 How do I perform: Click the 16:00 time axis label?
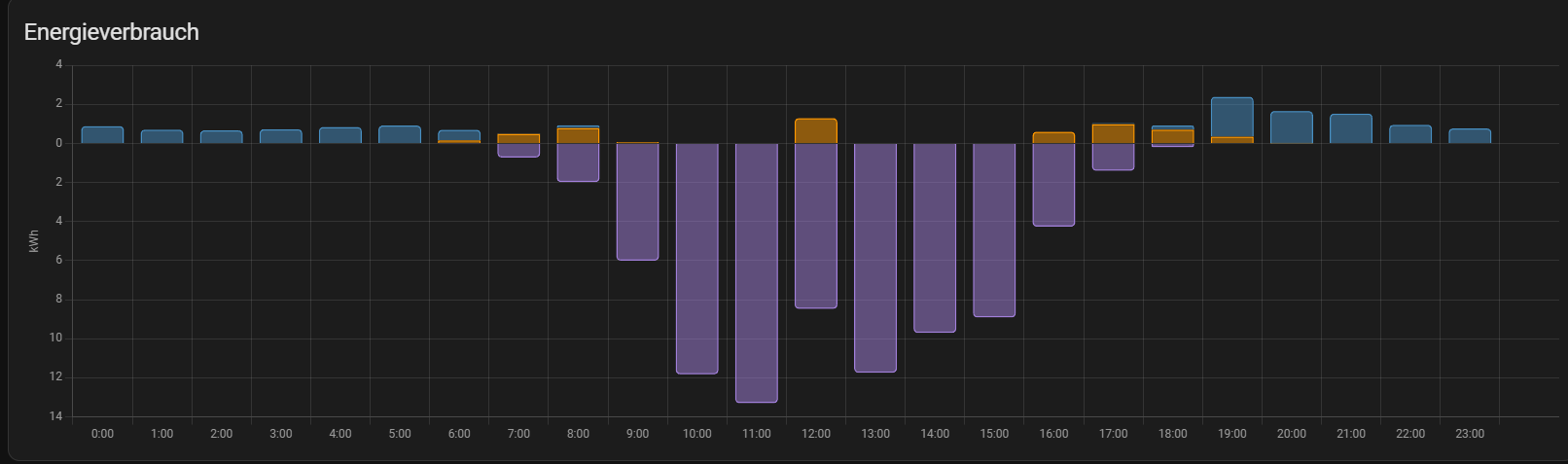coord(1053,434)
